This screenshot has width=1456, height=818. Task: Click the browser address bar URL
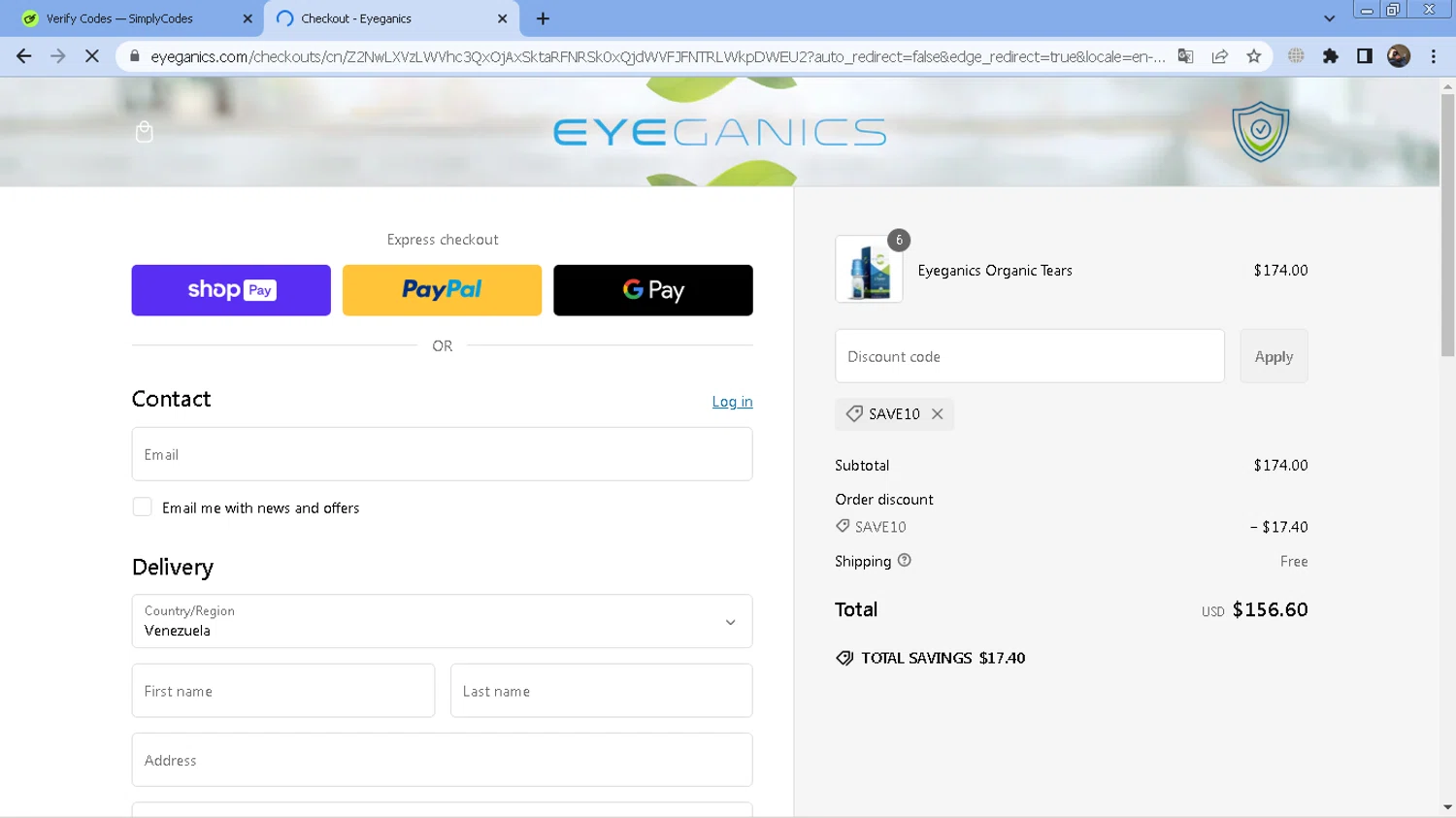point(657,56)
